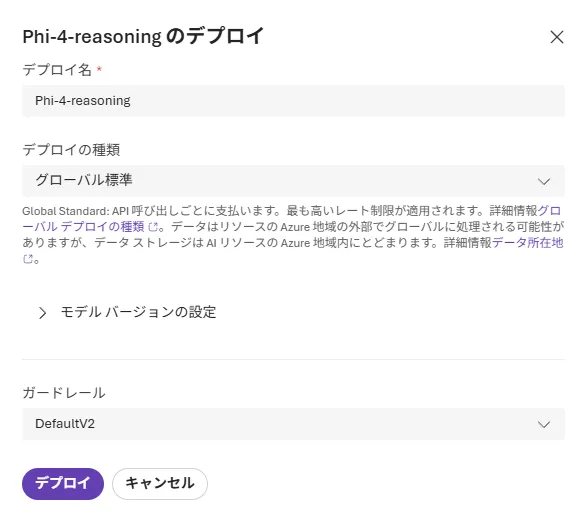
Task: Click the デプロイの種類 label text
Action: (71, 150)
